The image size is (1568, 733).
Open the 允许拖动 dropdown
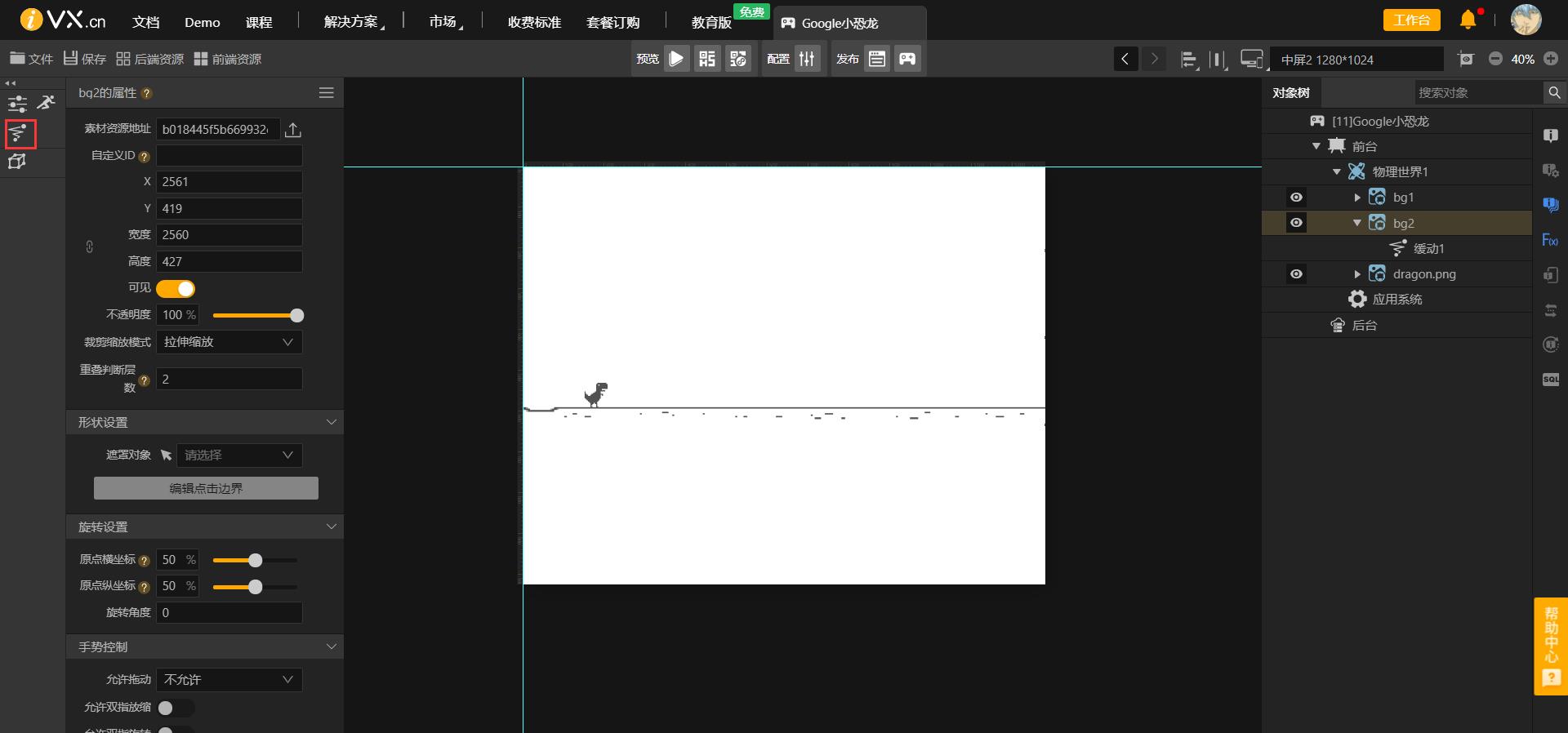229,680
